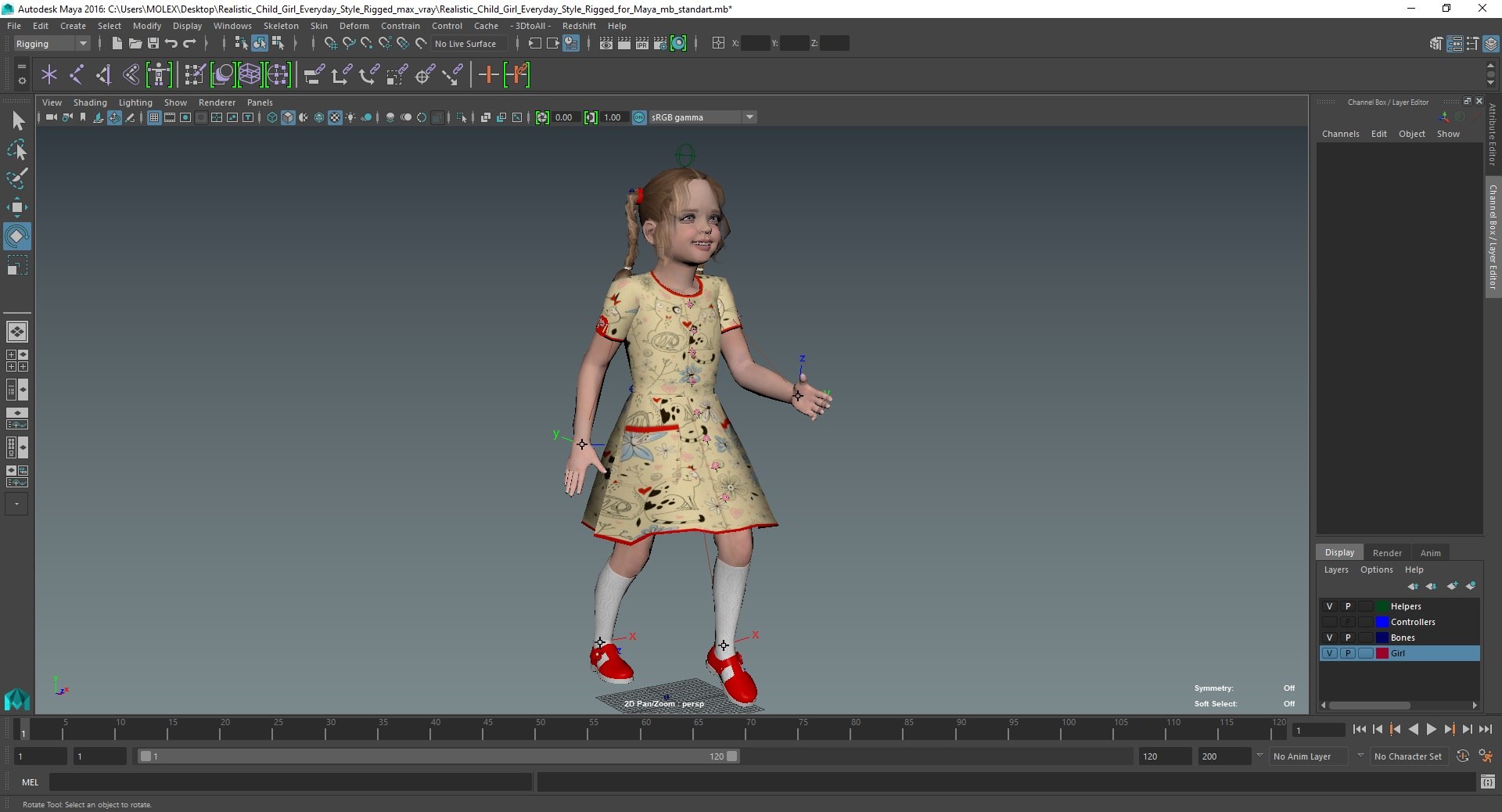Click the animation end time field 200
The image size is (1502, 812).
(1224, 756)
